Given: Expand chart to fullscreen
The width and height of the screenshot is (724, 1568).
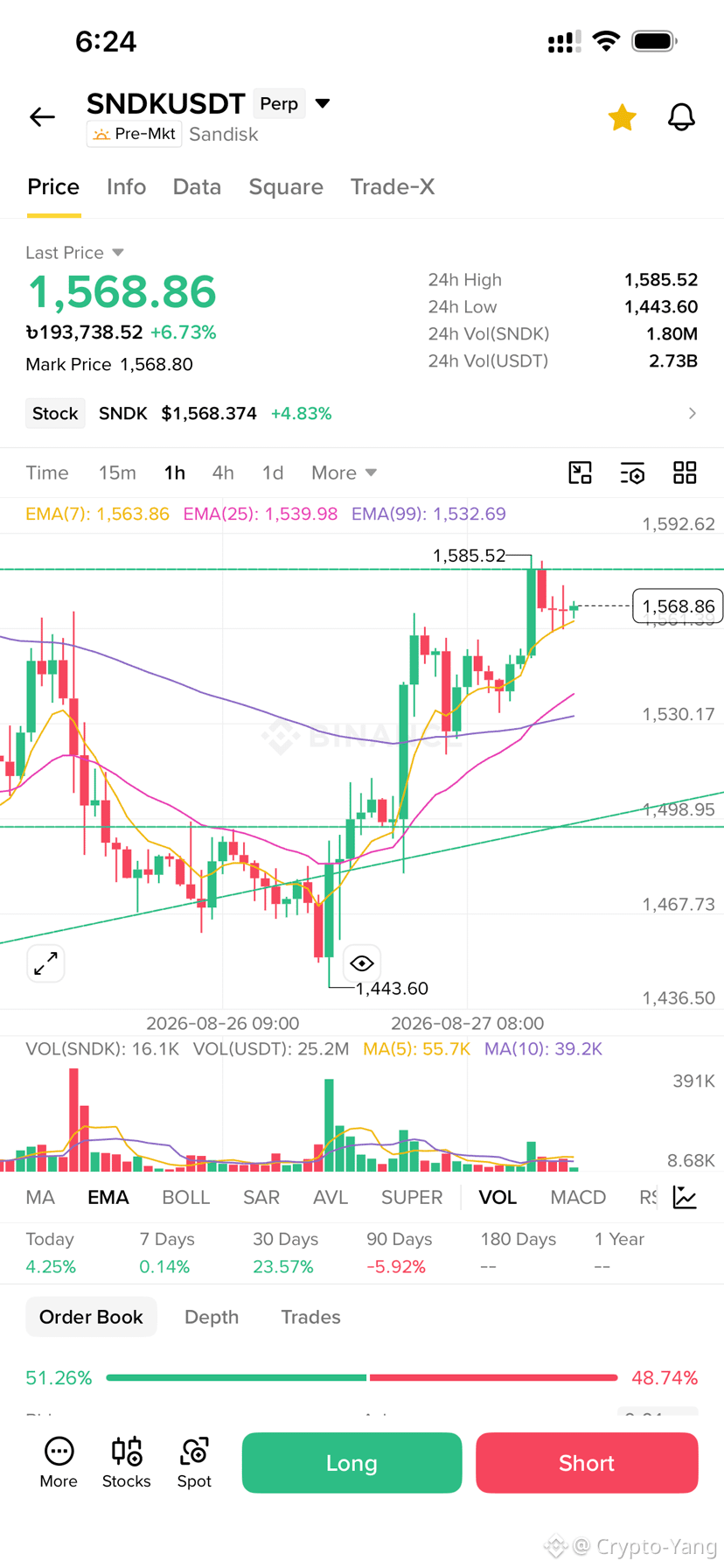Looking at the screenshot, I should [x=45, y=963].
